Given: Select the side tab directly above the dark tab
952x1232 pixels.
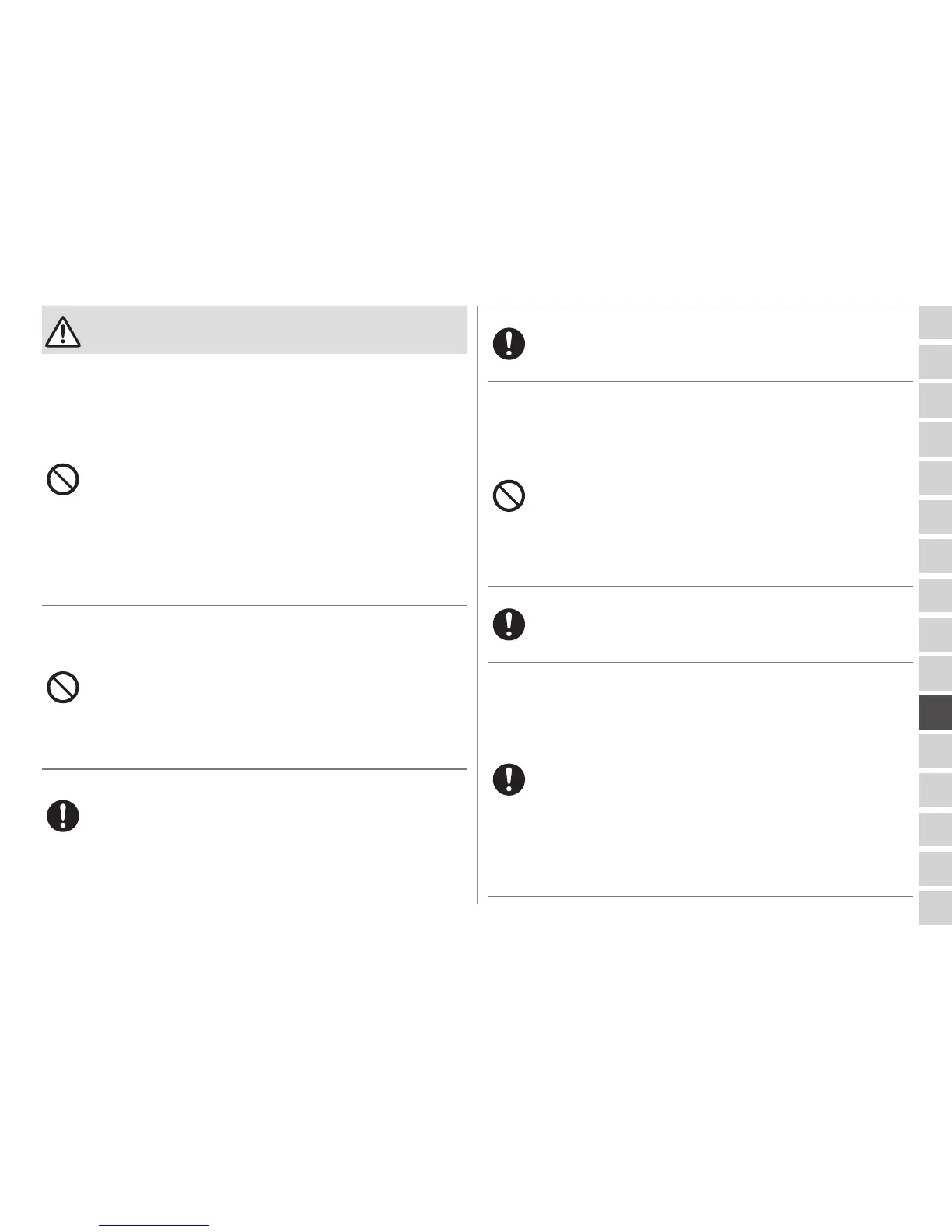Looking at the screenshot, I should coord(935,674).
